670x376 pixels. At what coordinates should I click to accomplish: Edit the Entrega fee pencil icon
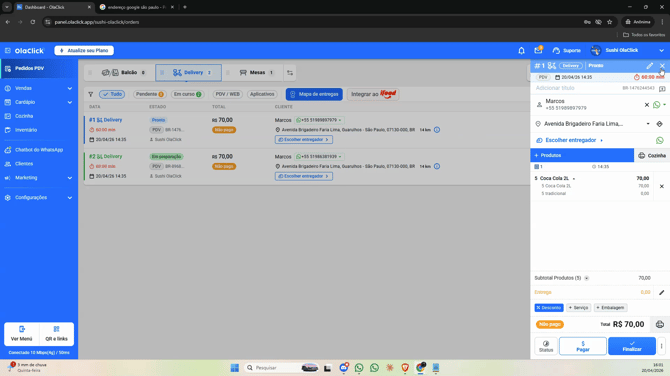(661, 292)
